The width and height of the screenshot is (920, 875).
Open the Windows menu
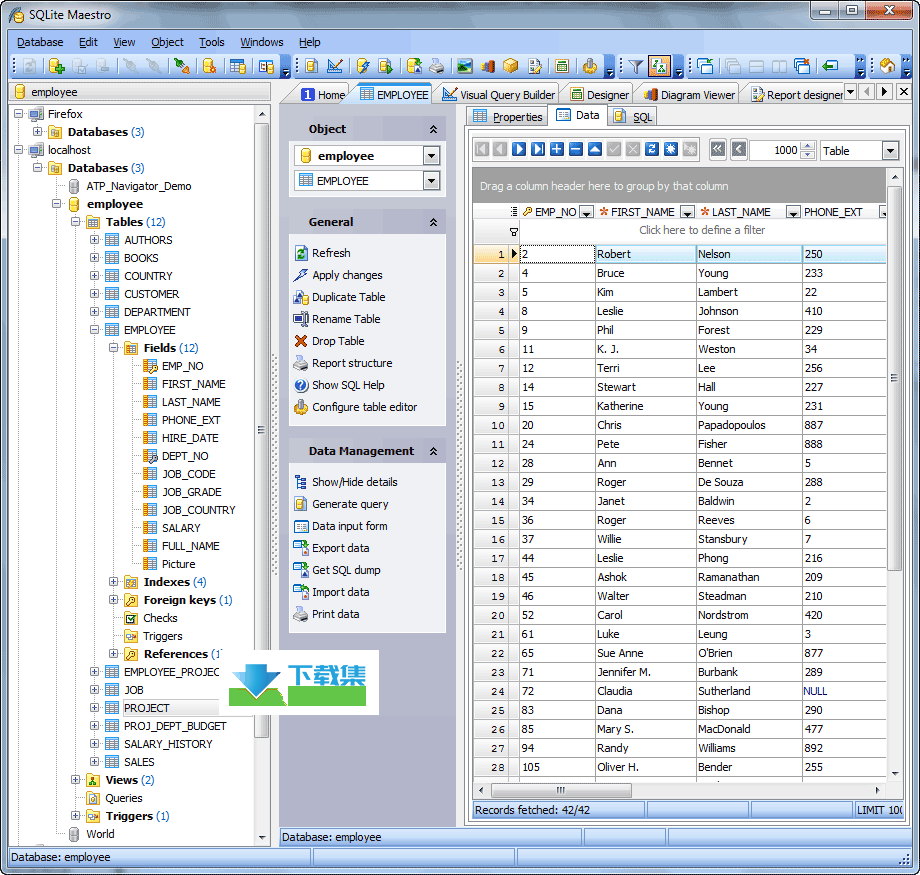tap(262, 42)
